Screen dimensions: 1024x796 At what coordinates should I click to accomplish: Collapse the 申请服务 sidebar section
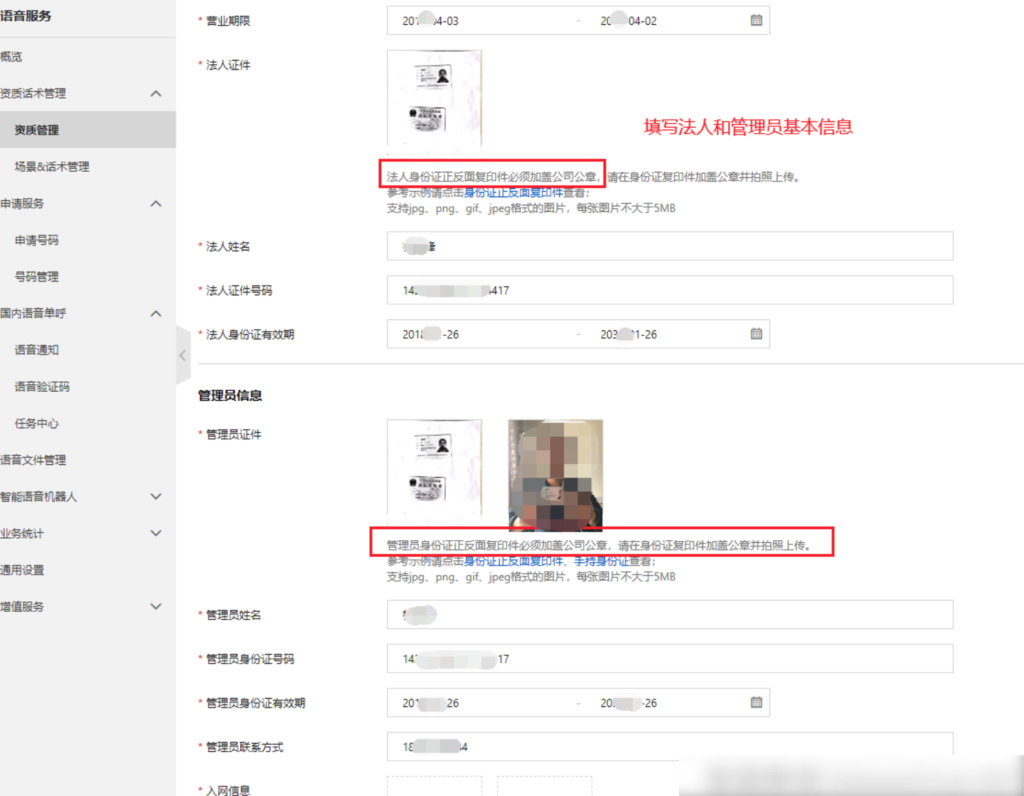click(156, 203)
